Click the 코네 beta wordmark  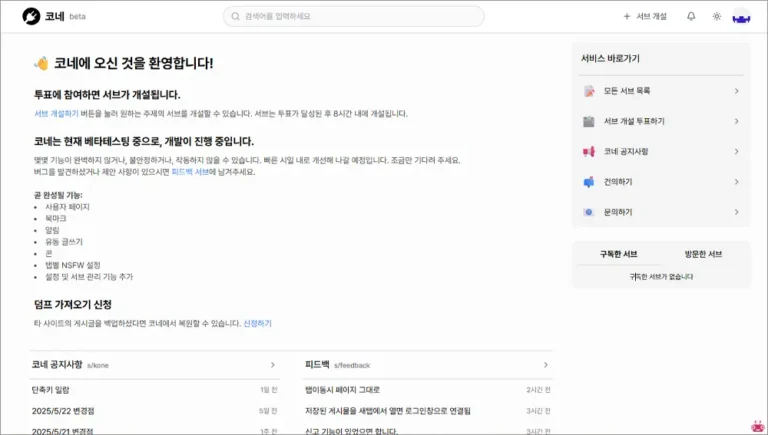coord(65,16)
